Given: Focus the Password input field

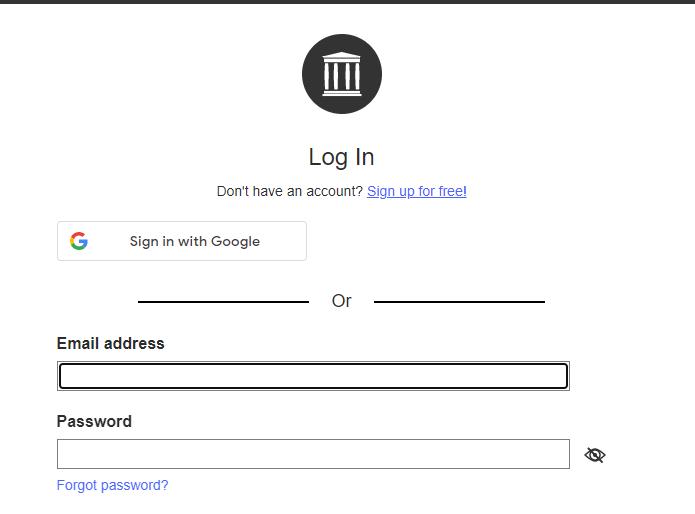Looking at the screenshot, I should click(313, 454).
